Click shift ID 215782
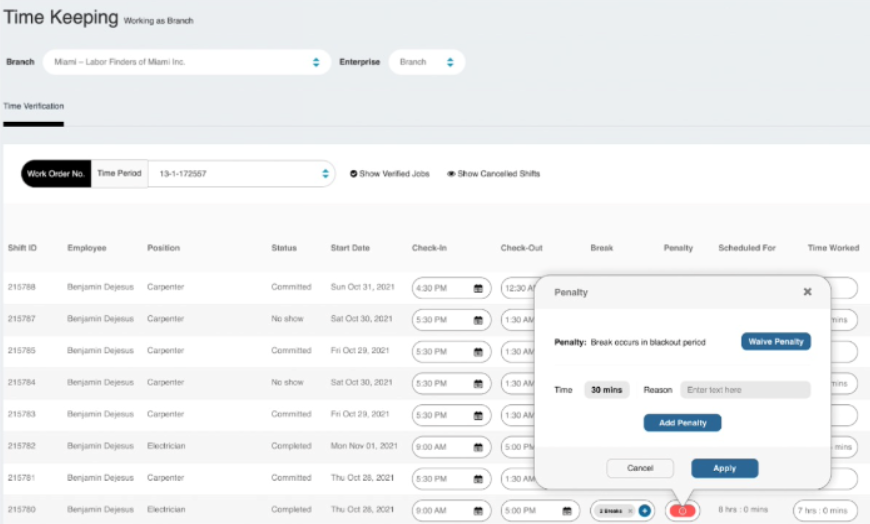This screenshot has width=870, height=524. [22, 446]
